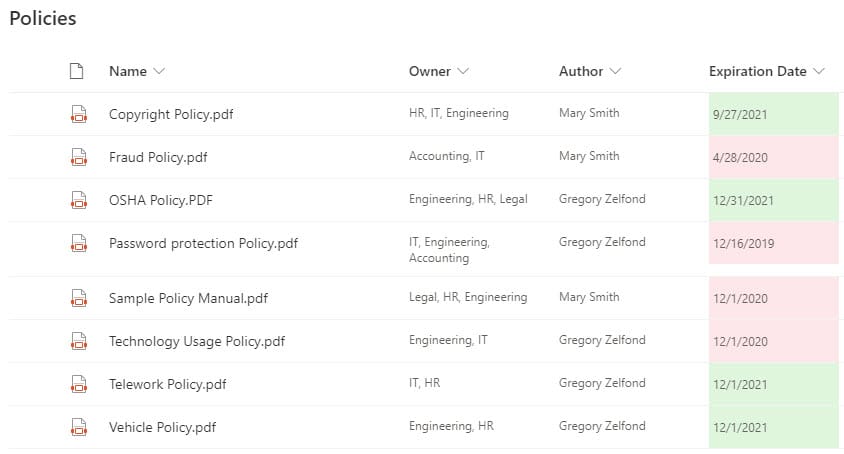Open the Telework Policy.pdf document link
Screen dimensions: 844x454
pos(167,385)
